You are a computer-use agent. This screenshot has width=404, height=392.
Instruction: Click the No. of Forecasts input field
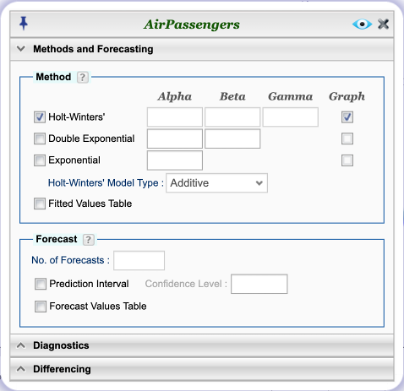click(x=139, y=260)
